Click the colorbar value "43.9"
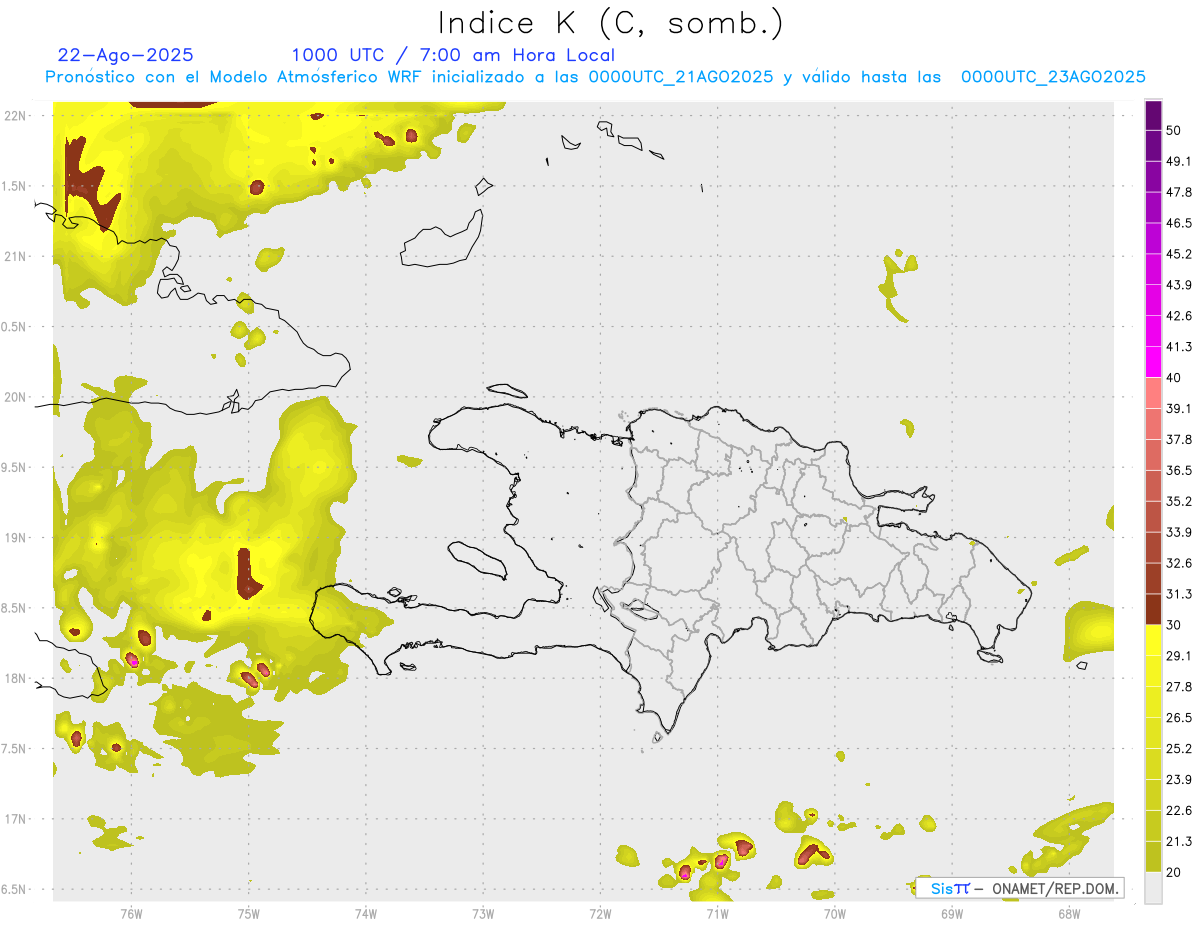This screenshot has height=927, width=1200. [1179, 285]
